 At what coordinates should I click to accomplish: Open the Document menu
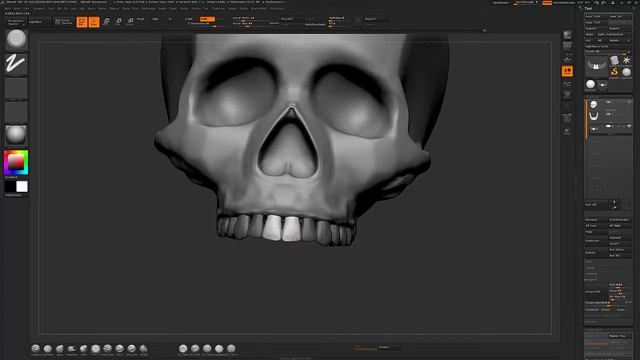click(x=39, y=8)
